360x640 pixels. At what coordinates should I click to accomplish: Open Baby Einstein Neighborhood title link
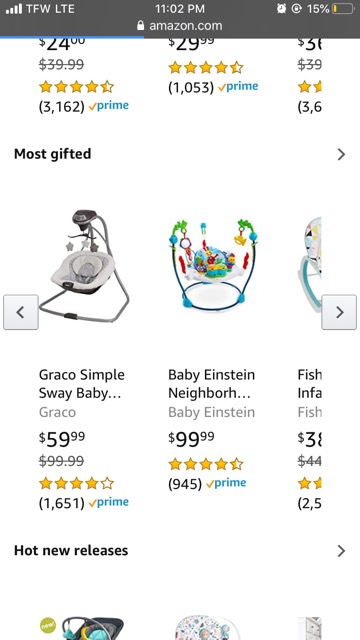pyautogui.click(x=211, y=384)
